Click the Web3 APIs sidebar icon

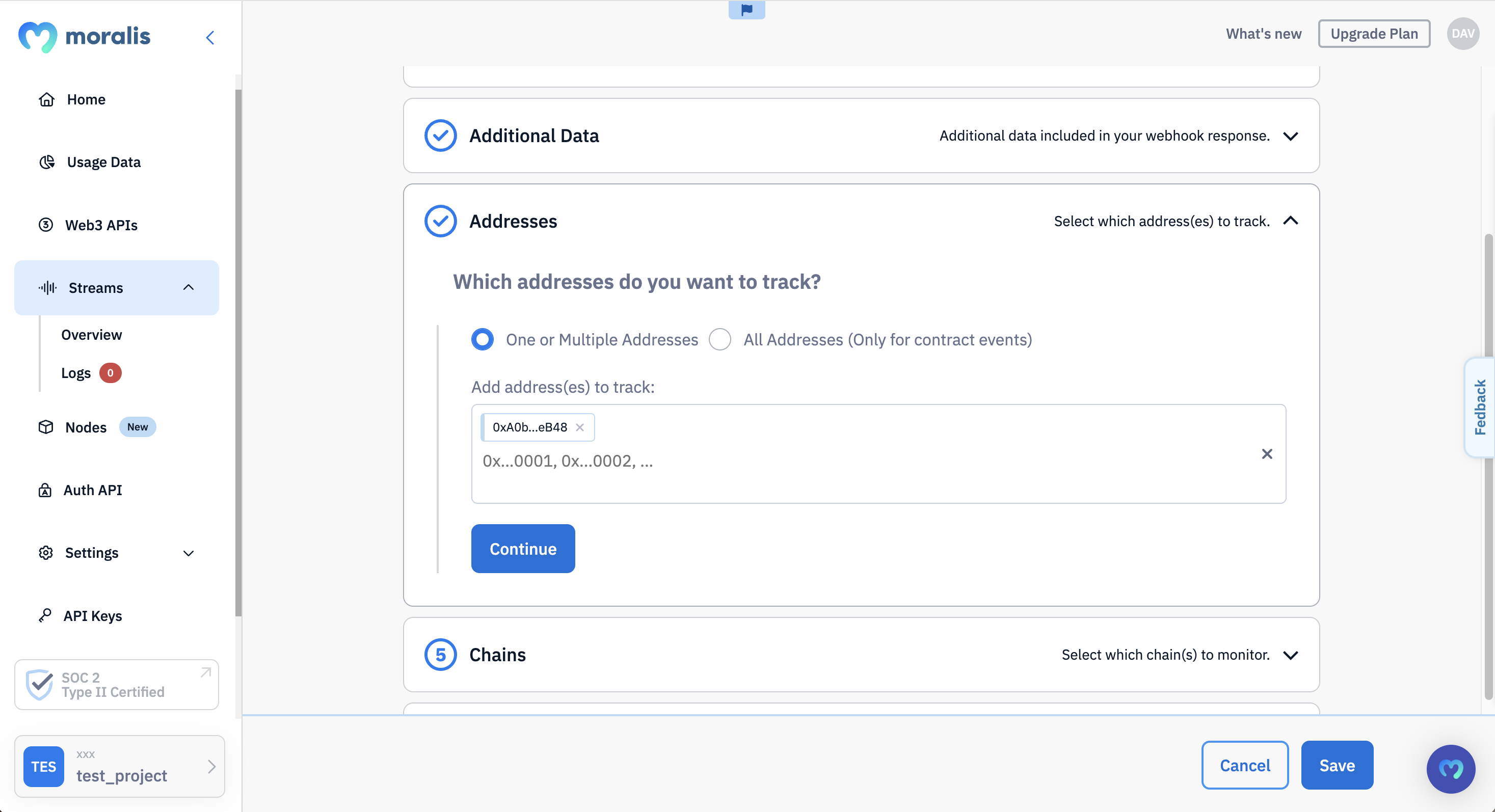pos(47,224)
